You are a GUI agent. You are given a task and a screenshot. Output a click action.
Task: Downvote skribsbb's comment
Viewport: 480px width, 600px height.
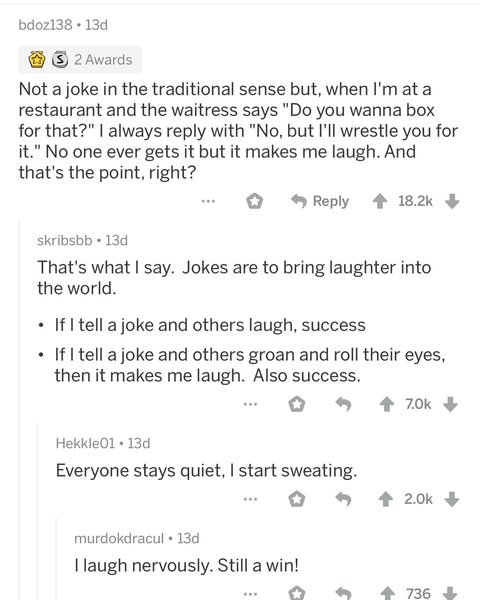point(450,404)
